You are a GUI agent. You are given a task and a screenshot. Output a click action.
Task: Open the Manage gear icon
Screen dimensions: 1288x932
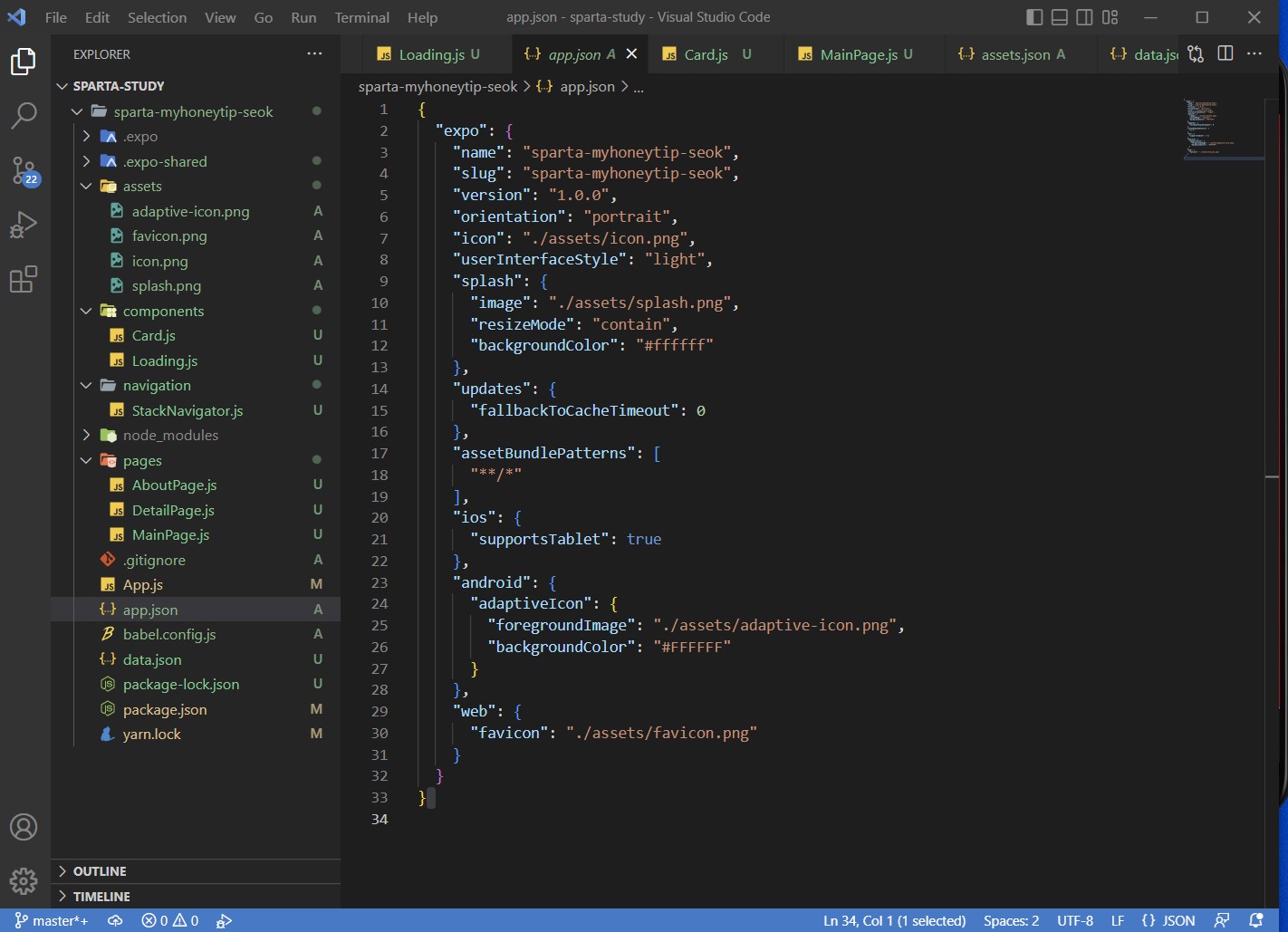pyautogui.click(x=24, y=880)
